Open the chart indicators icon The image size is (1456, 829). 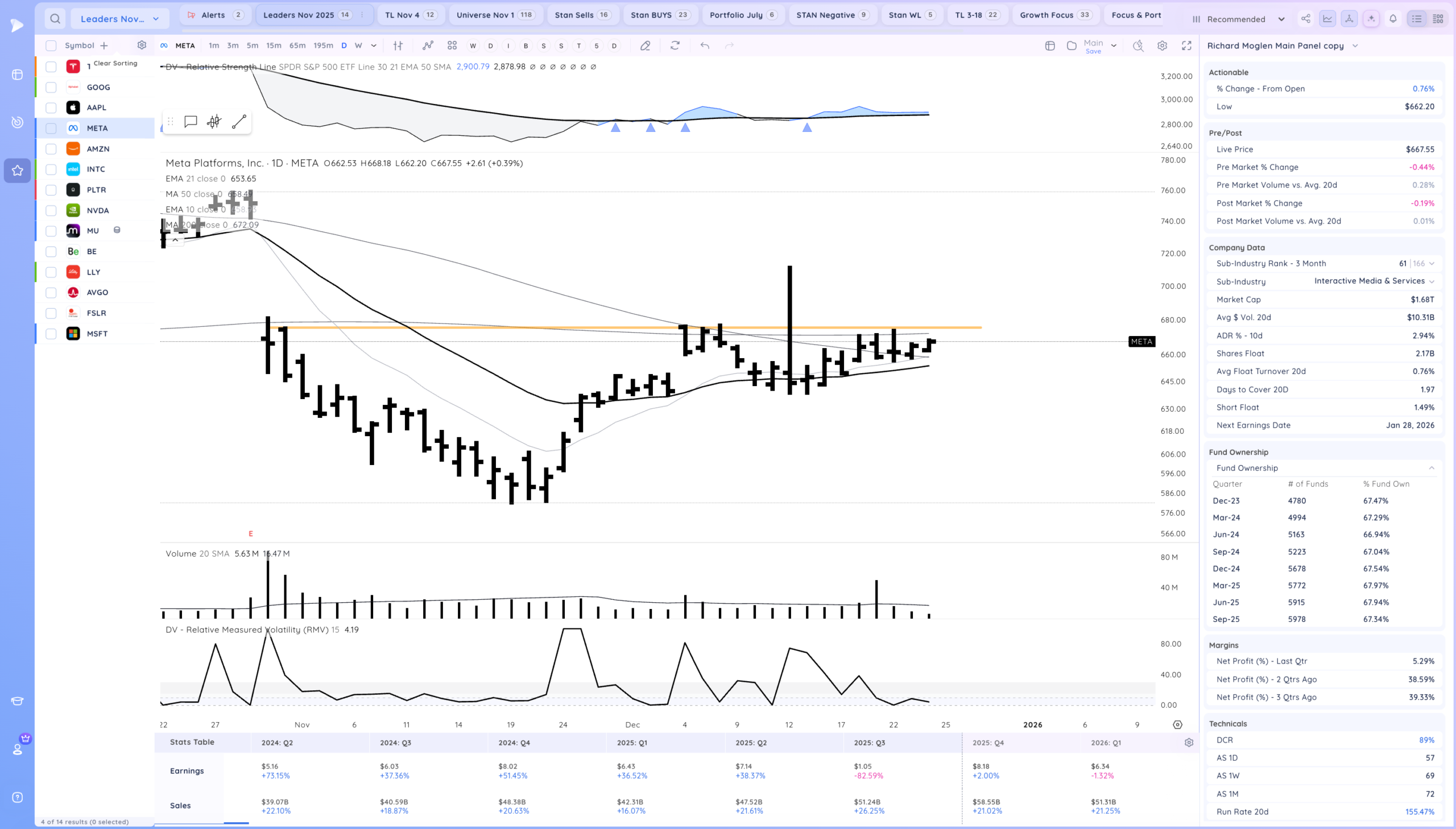[428, 45]
